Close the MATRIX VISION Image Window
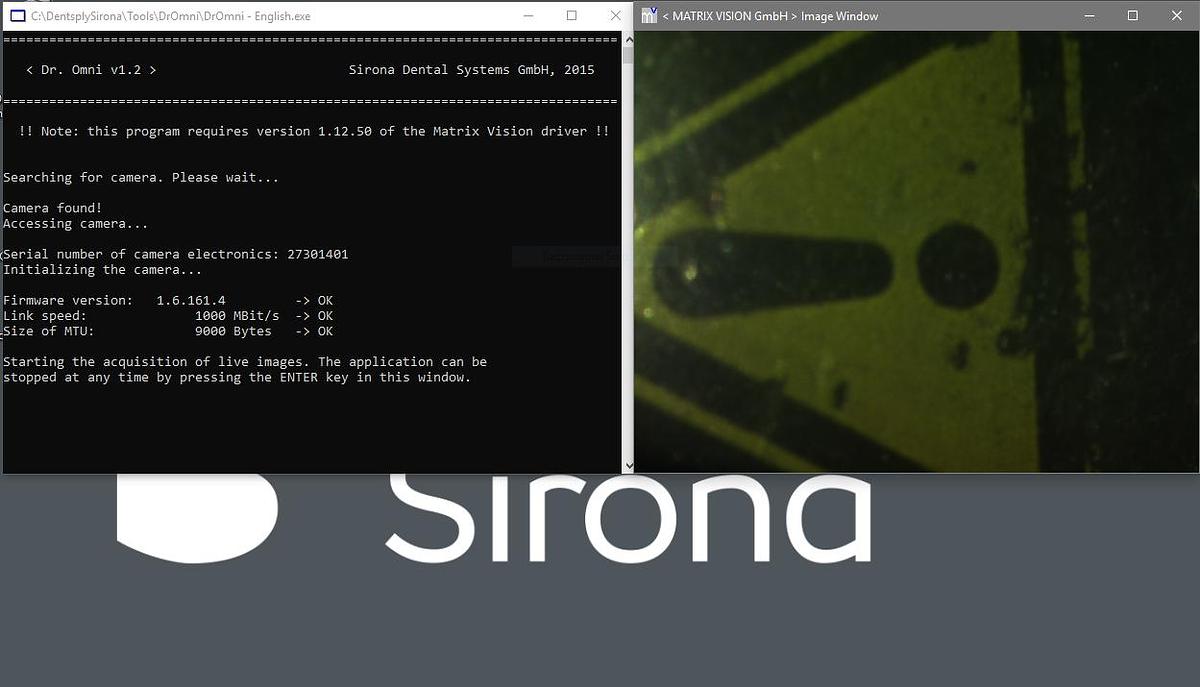 tap(1177, 16)
